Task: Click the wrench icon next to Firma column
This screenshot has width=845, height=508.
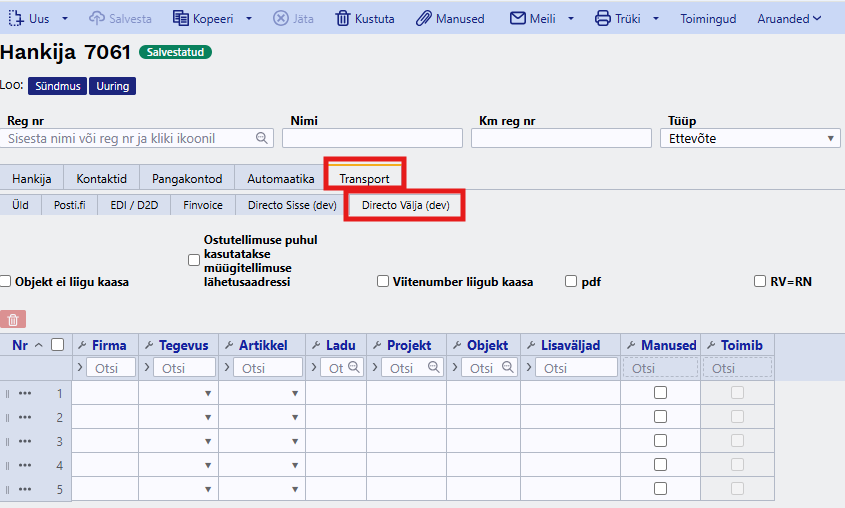Action: pos(82,345)
